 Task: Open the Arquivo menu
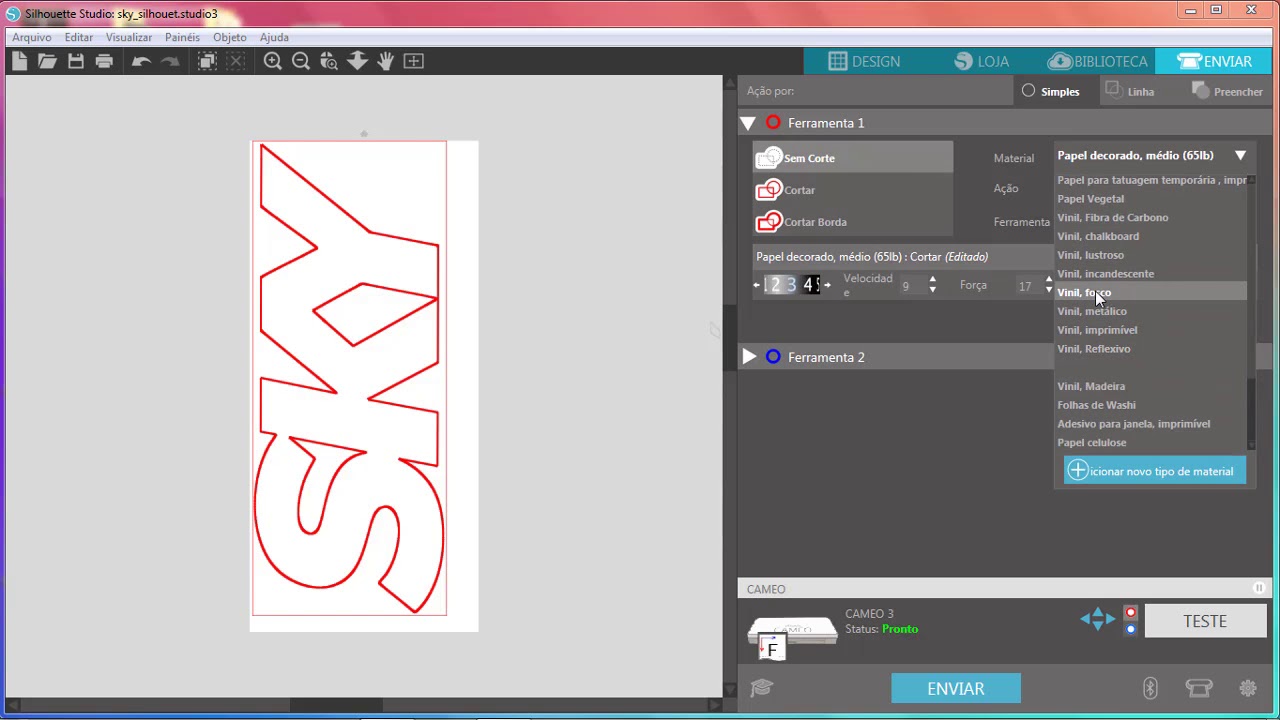[x=32, y=37]
